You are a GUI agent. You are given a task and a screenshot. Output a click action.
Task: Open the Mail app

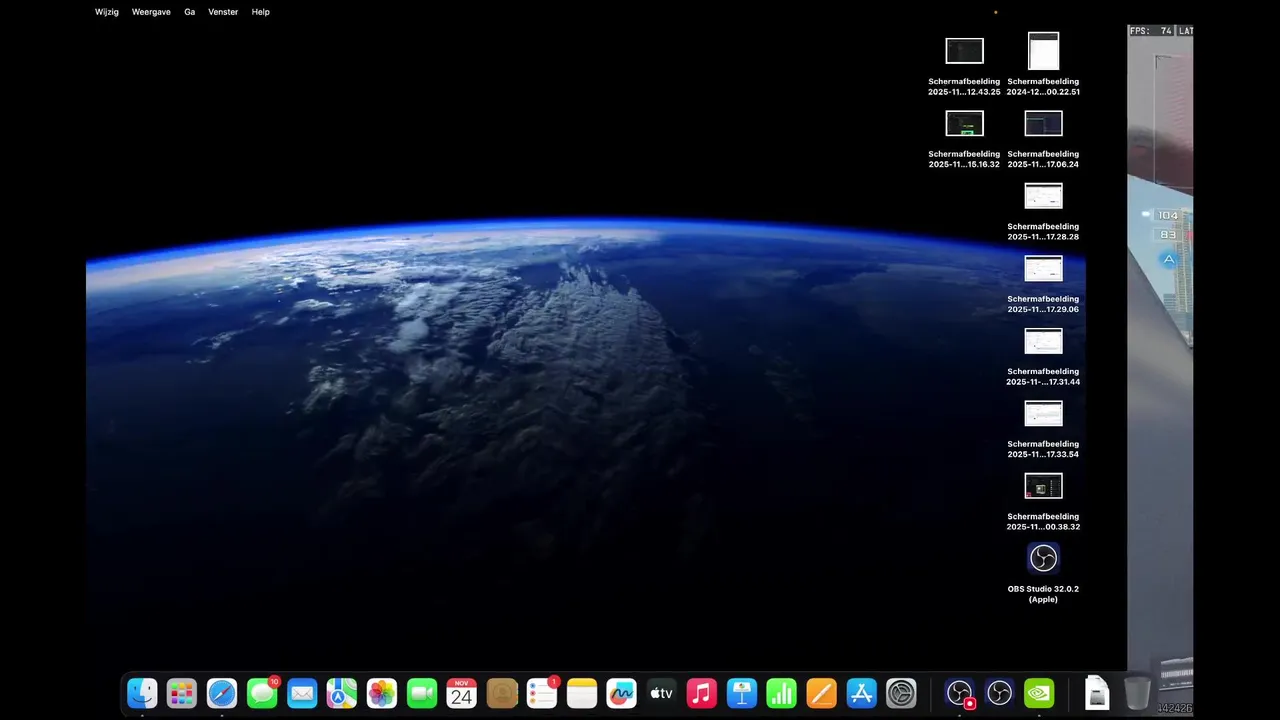[302, 693]
